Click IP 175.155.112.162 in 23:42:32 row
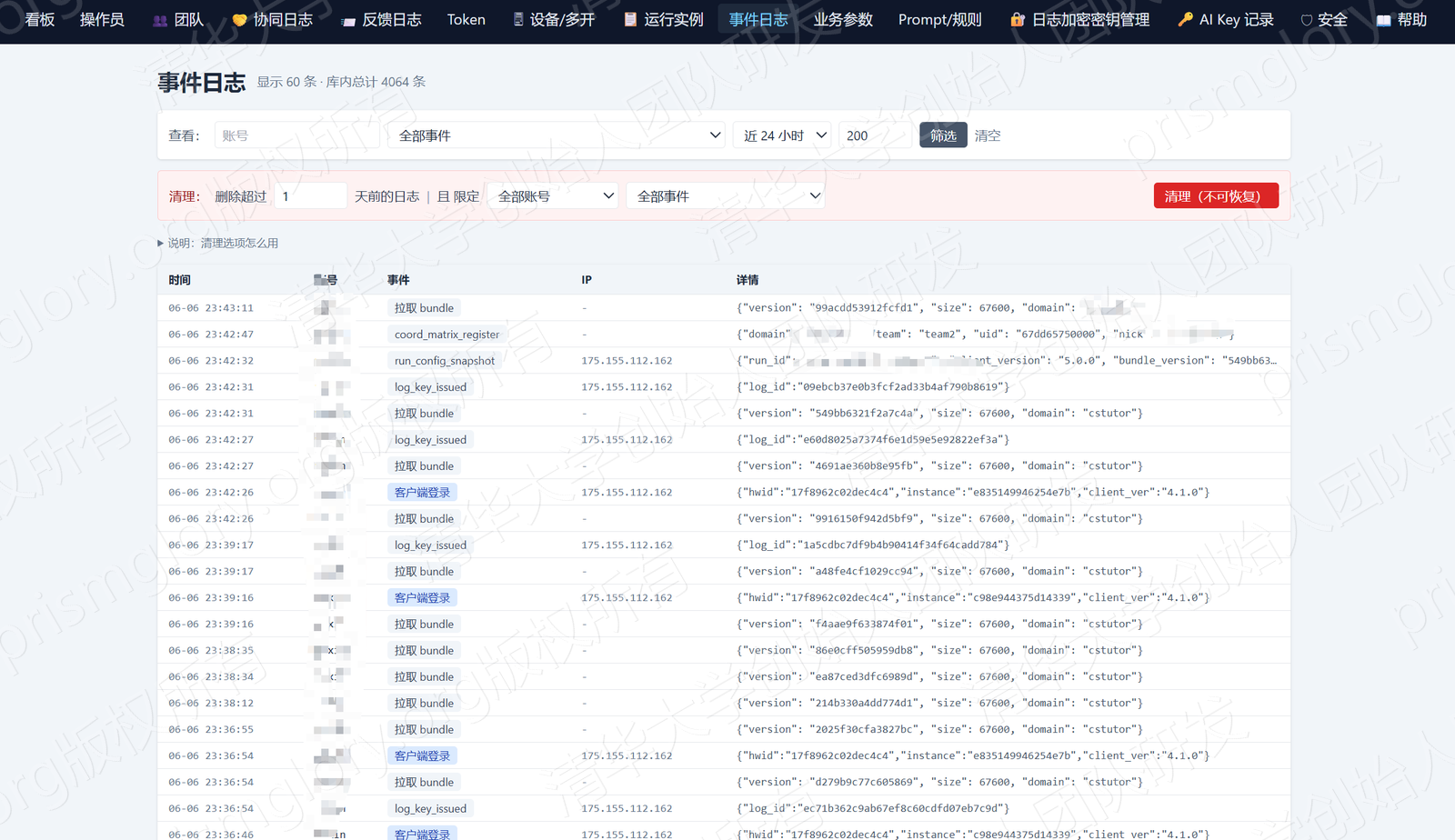 point(627,361)
